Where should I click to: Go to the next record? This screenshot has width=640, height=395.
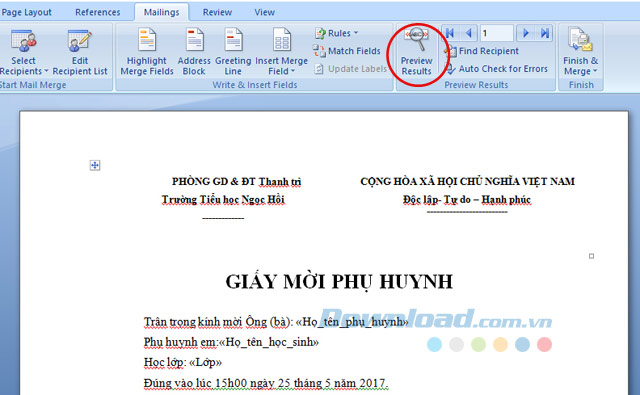526,33
